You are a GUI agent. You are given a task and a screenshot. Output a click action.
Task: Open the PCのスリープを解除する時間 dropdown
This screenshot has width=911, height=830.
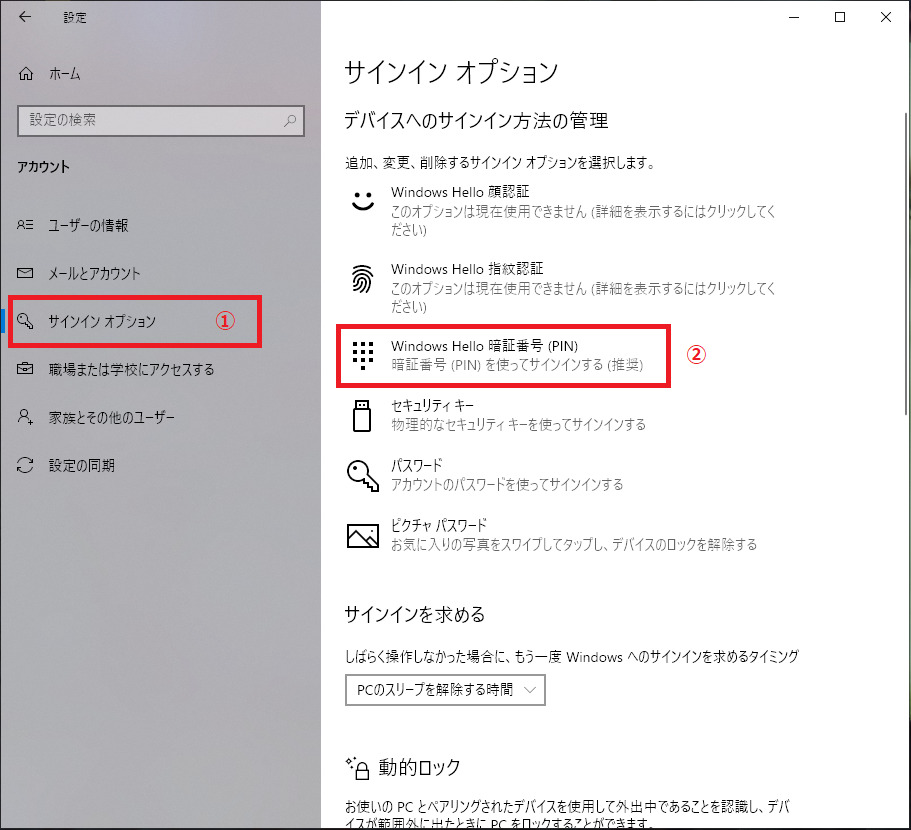pos(445,690)
